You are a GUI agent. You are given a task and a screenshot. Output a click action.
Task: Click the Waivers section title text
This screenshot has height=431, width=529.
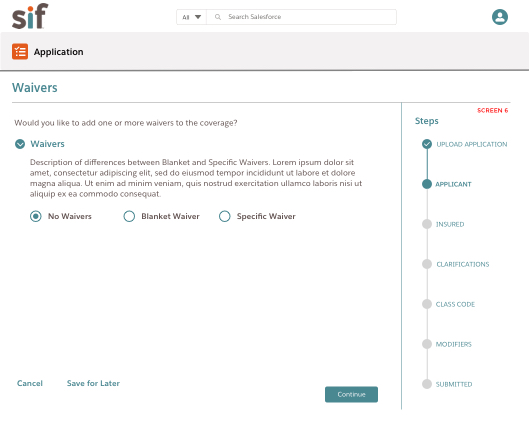tap(47, 144)
